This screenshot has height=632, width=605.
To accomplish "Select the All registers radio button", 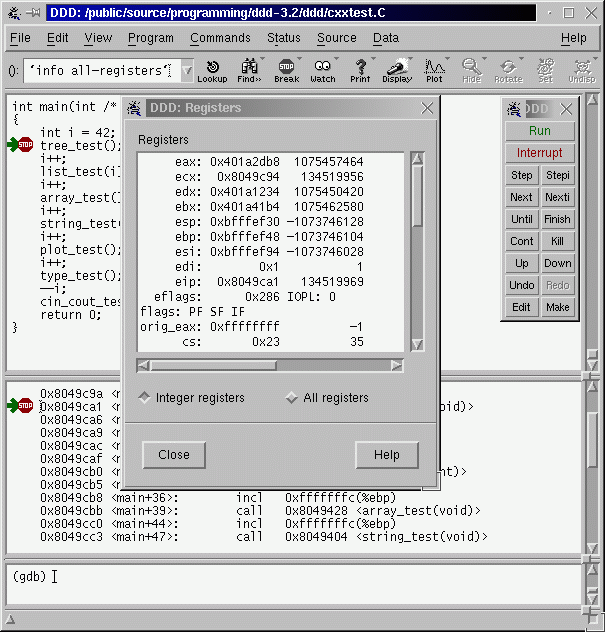I will 292,398.
